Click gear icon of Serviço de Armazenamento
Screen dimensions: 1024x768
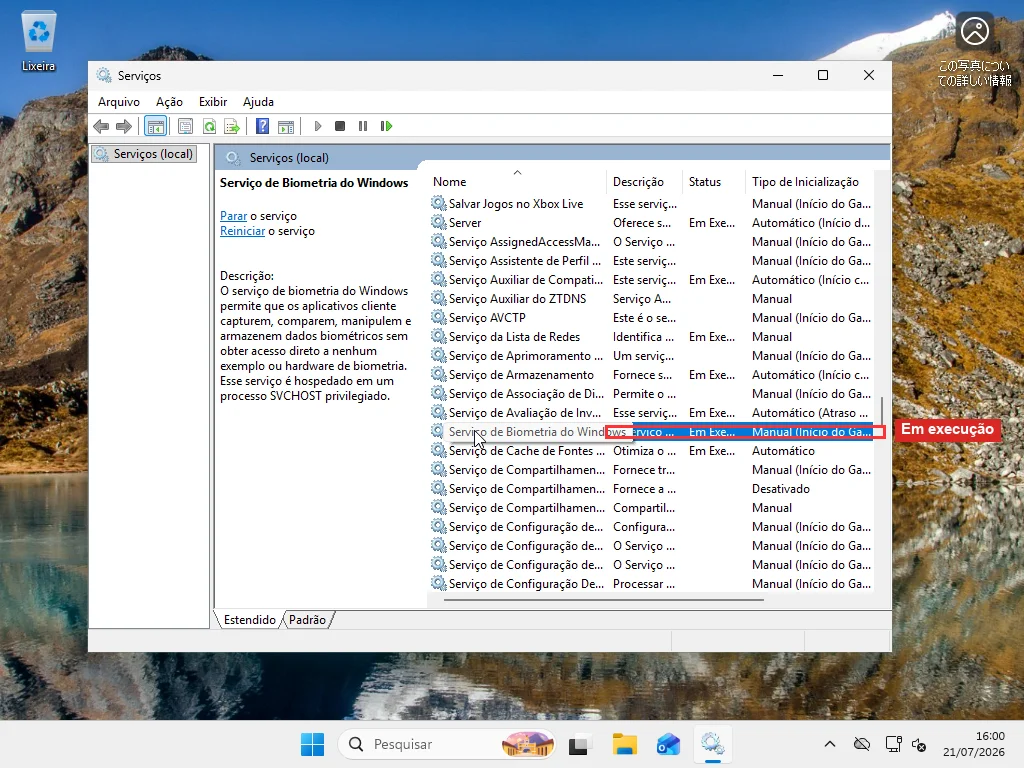click(439, 374)
